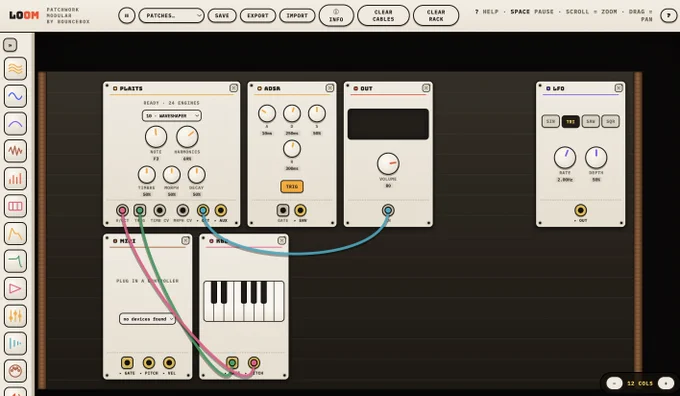The height and width of the screenshot is (396, 680).
Task: Click the Plaits AUX output jack
Action: (221, 210)
